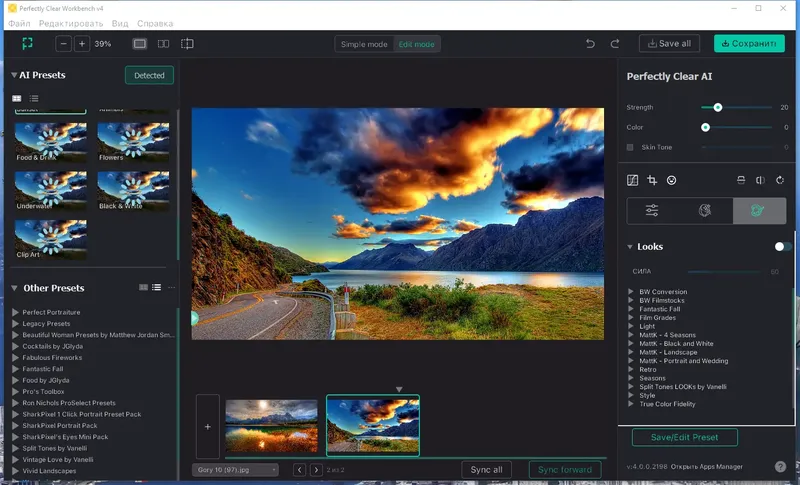Image resolution: width=800 pixels, height=485 pixels.
Task: Open the Gory 10 (97).jpg file dropdown
Action: (237, 469)
